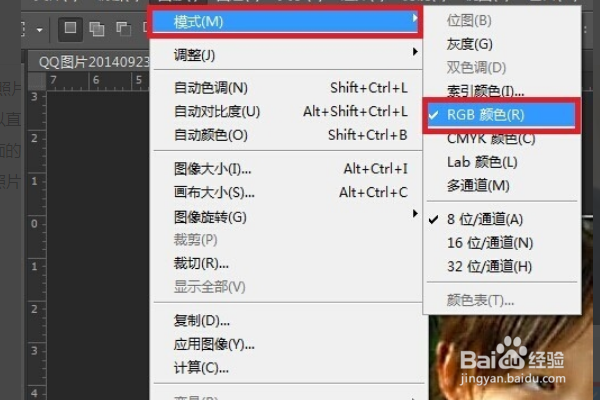The height and width of the screenshot is (400, 600).
Task: Choose 32 位/通道(H) bit depth
Action: pyautogui.click(x=502, y=266)
